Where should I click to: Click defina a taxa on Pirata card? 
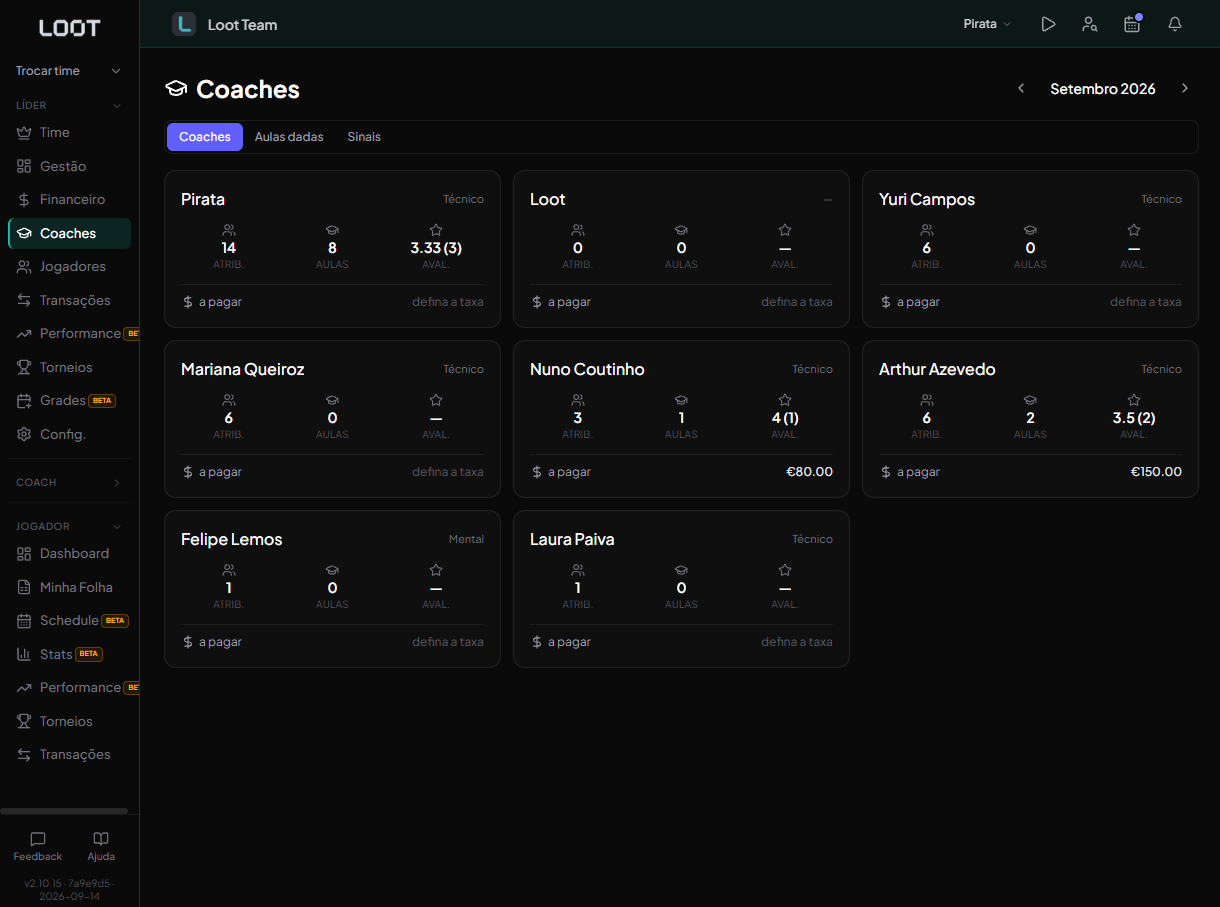point(448,302)
